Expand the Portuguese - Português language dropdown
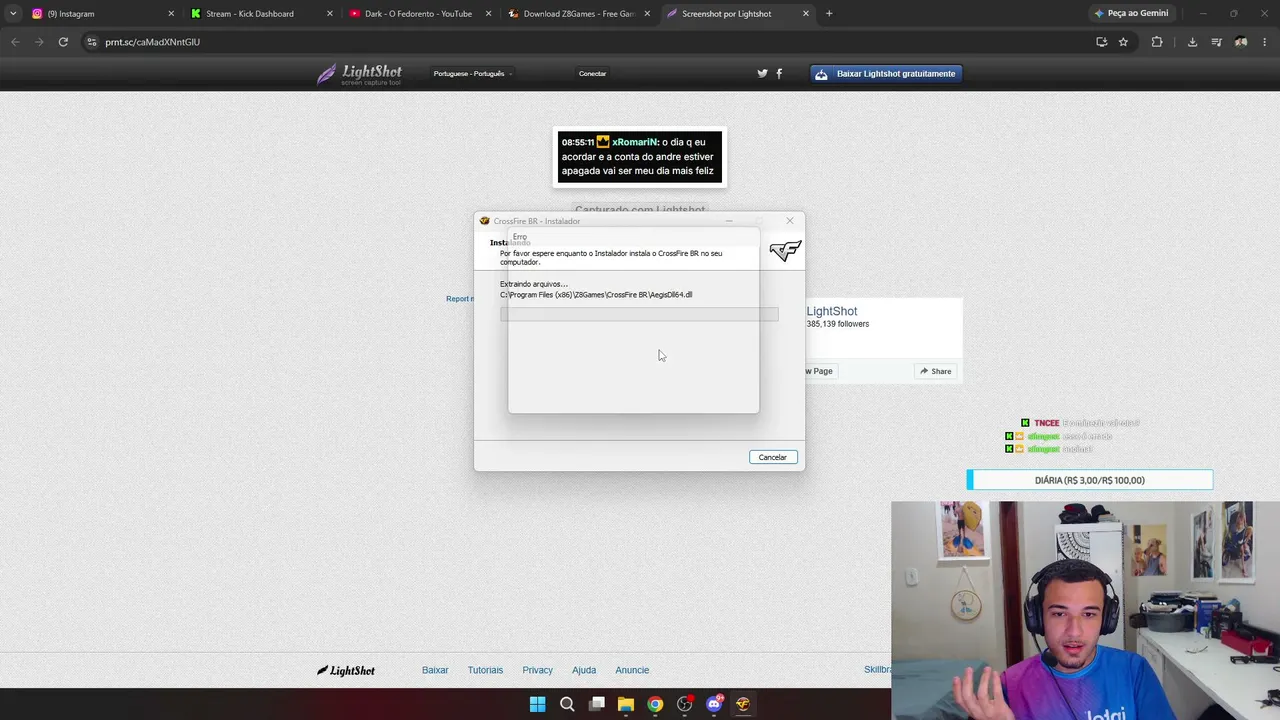1280x720 pixels. [472, 74]
